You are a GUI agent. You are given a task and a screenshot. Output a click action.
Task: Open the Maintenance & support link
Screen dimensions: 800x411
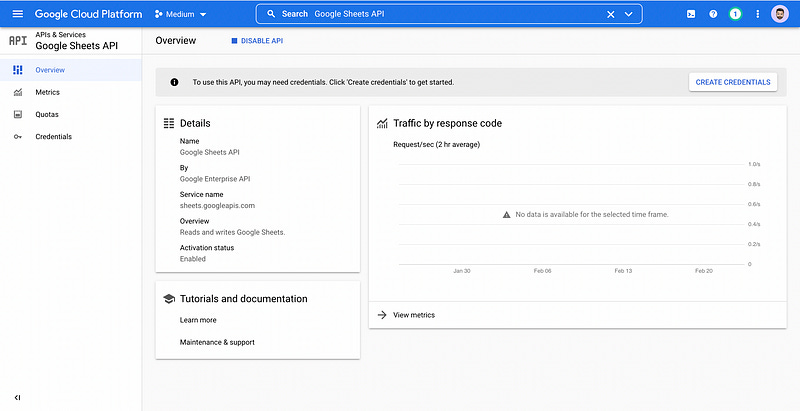(x=217, y=342)
